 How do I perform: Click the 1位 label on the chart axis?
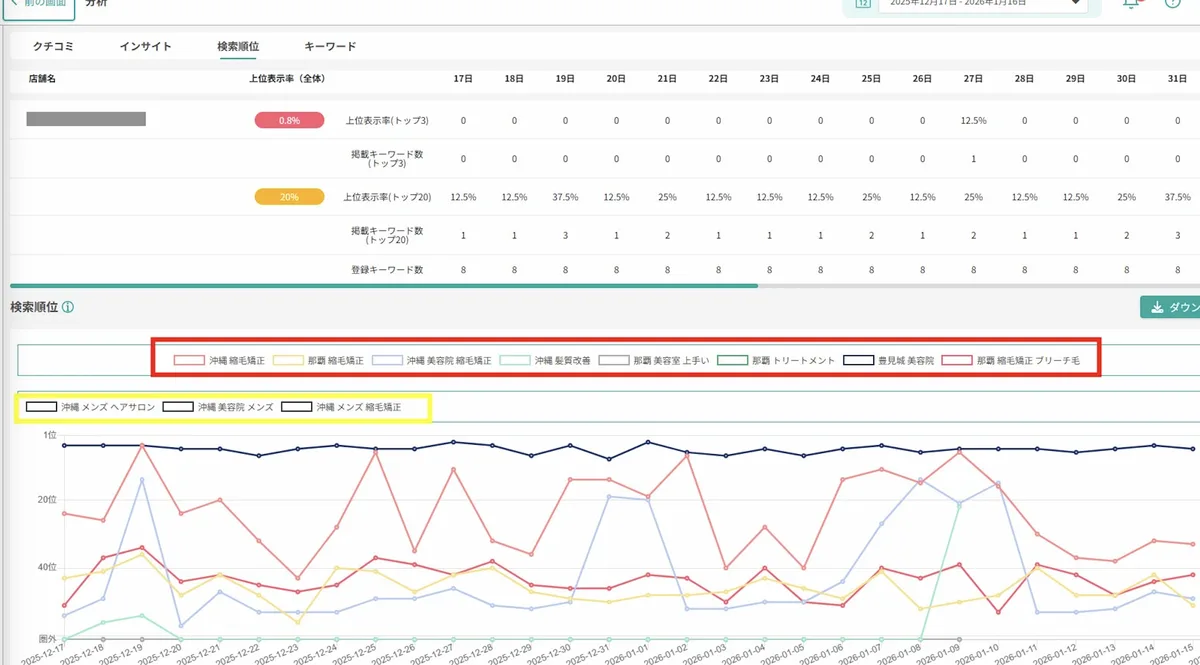50,435
